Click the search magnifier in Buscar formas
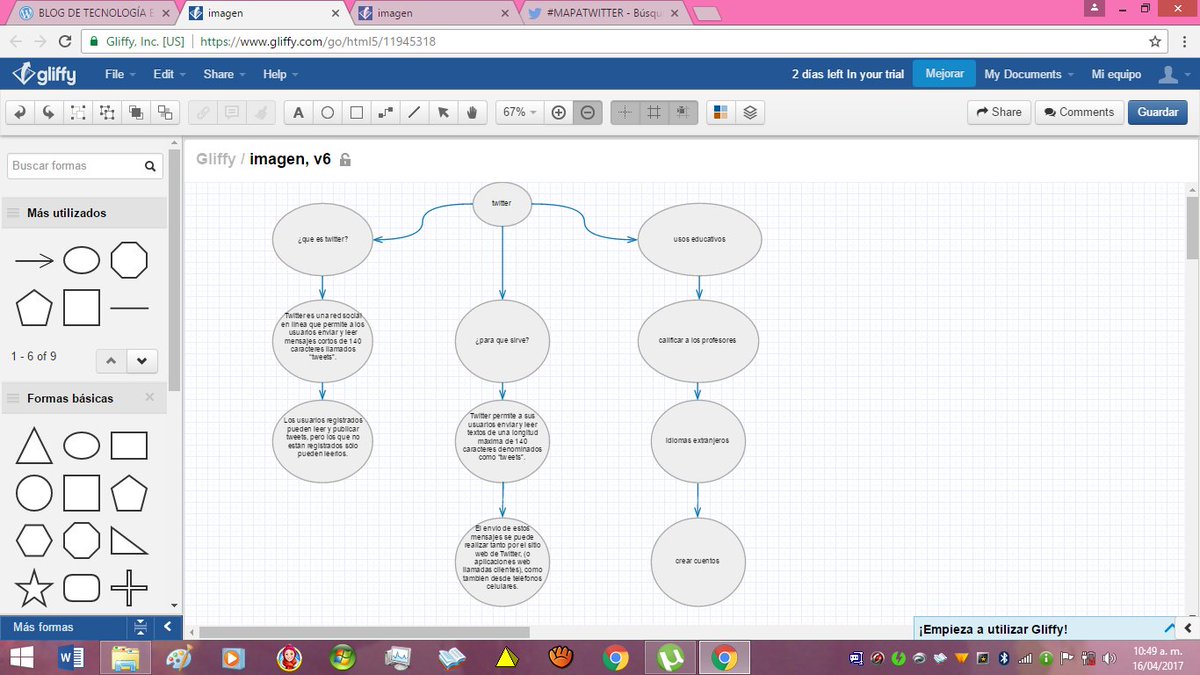The width and height of the screenshot is (1200, 675). [x=149, y=166]
